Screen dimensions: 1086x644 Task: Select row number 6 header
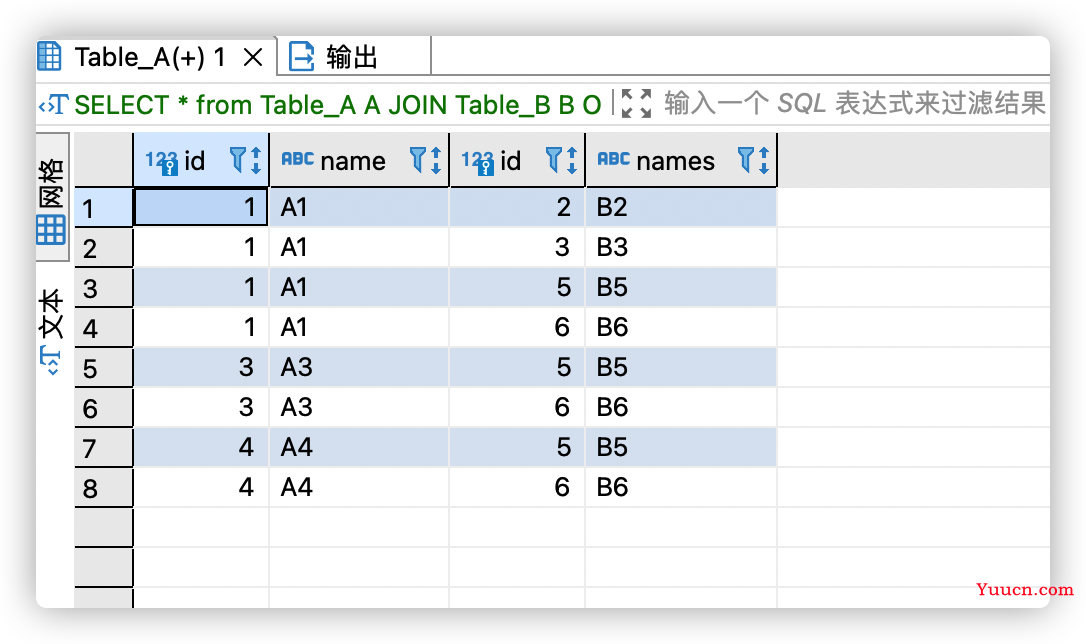(103, 408)
